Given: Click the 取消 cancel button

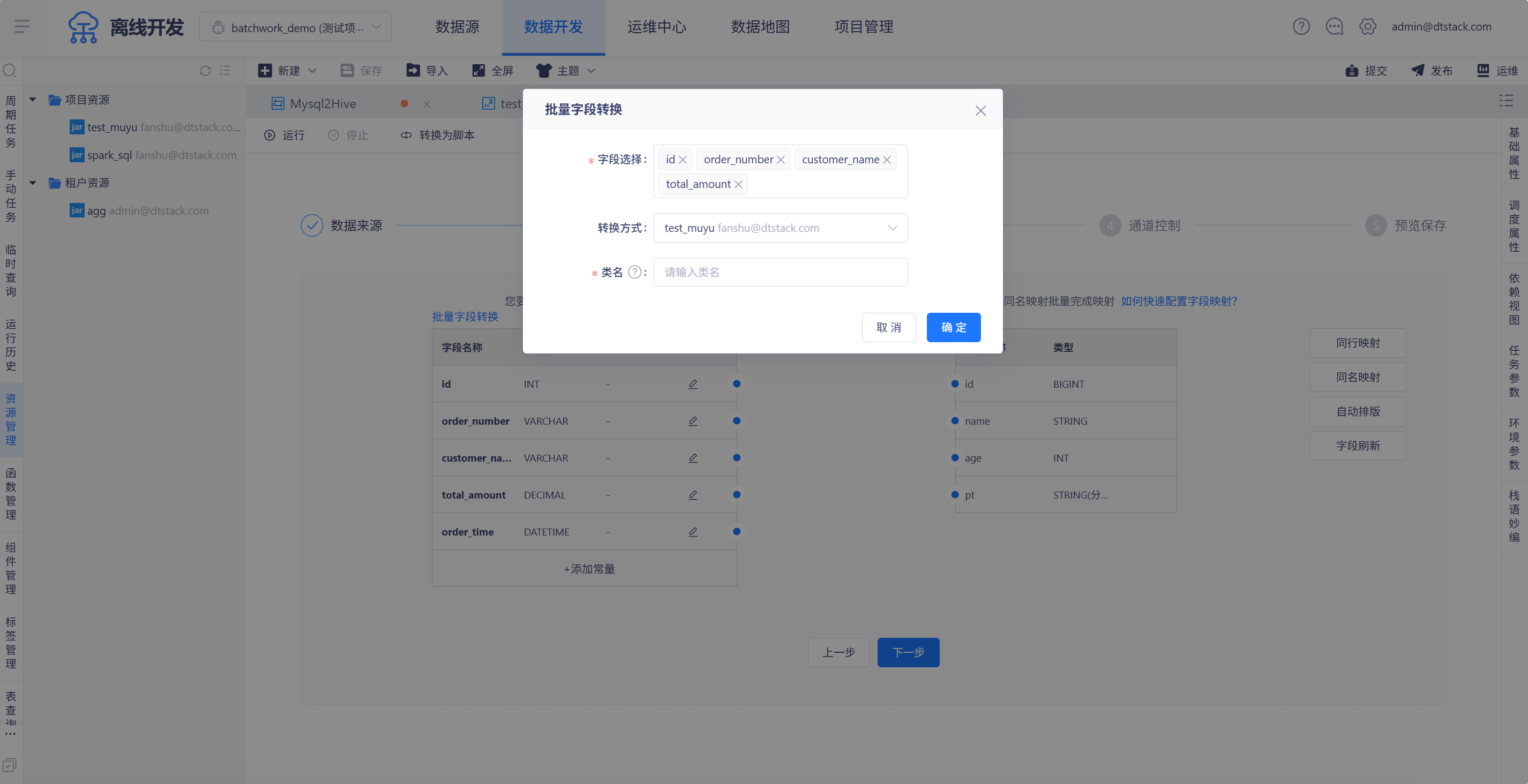Looking at the screenshot, I should pyautogui.click(x=888, y=327).
